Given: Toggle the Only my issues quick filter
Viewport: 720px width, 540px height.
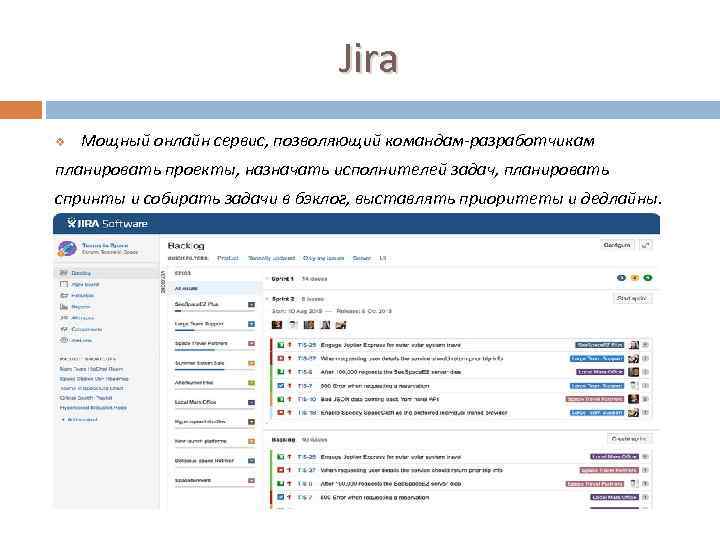Looking at the screenshot, I should coord(323,258).
